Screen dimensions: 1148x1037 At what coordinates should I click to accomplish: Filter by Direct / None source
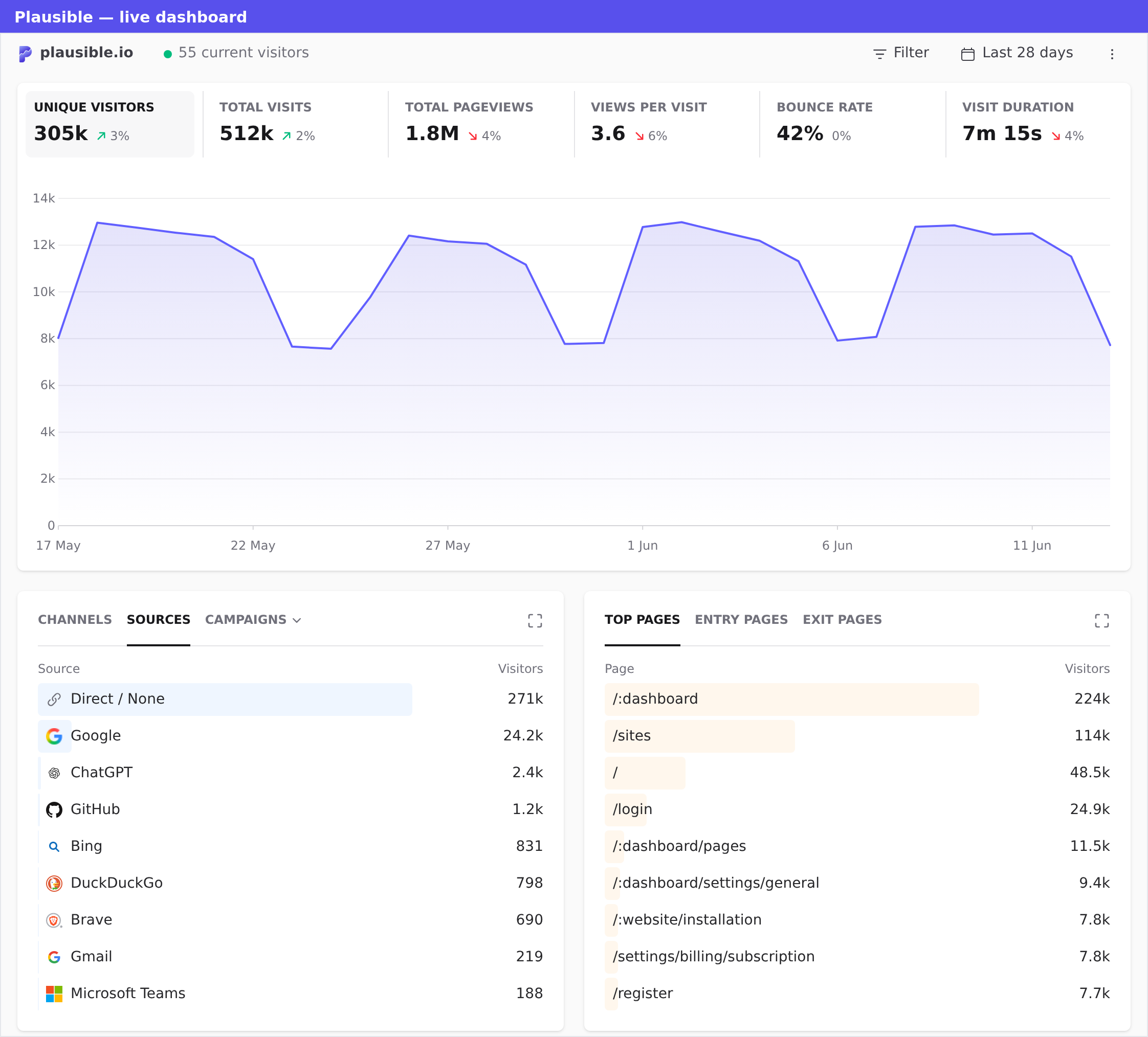(x=291, y=699)
